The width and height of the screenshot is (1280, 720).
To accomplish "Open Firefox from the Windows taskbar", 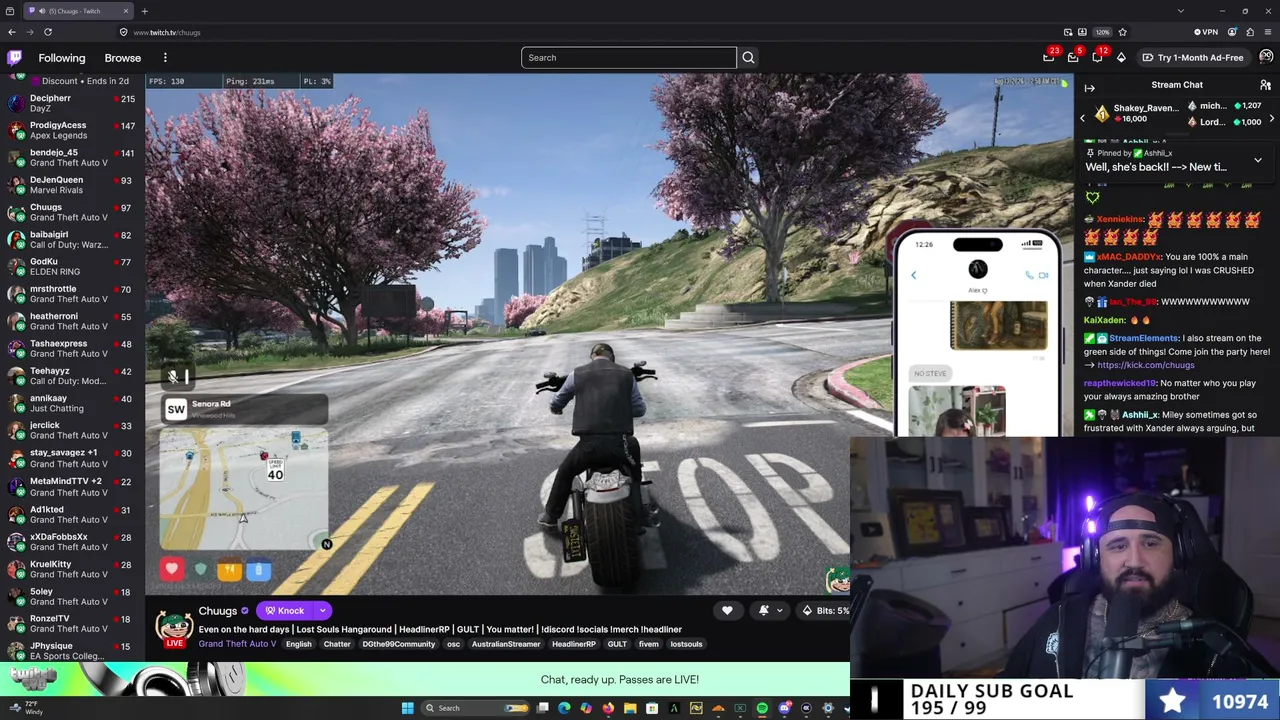I will tap(608, 708).
